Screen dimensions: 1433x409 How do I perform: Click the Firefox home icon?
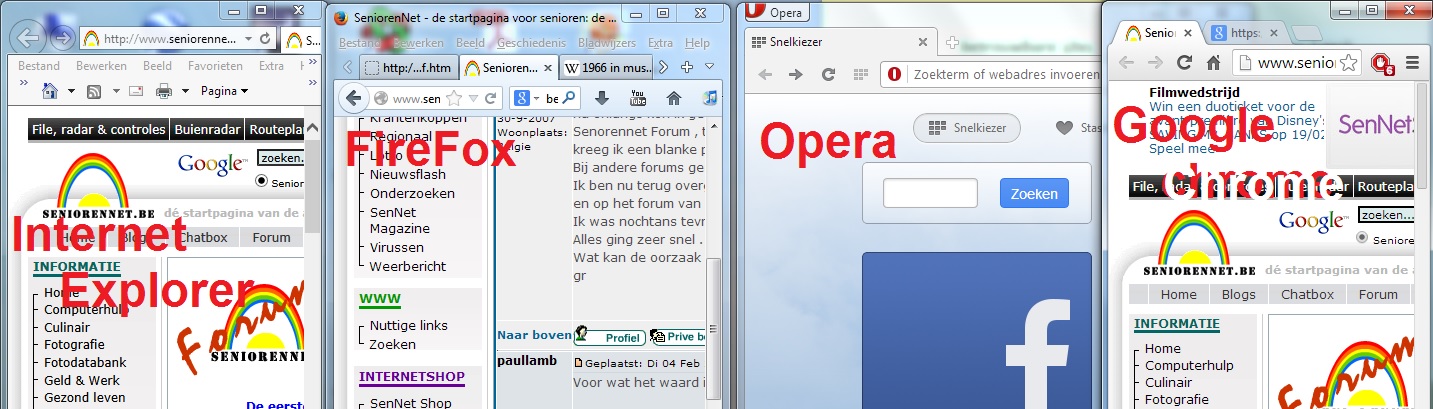(673, 98)
